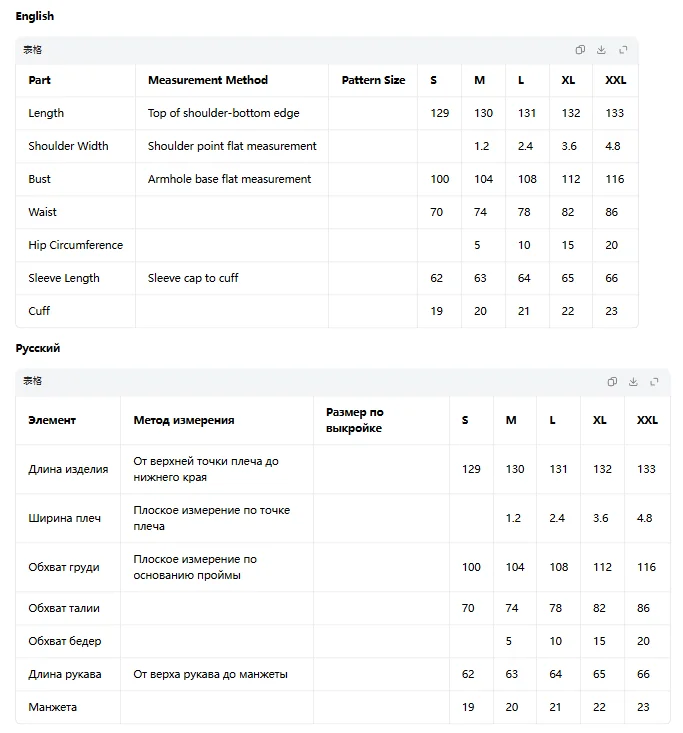
Task: Download the Russian table
Action: pyautogui.click(x=633, y=381)
